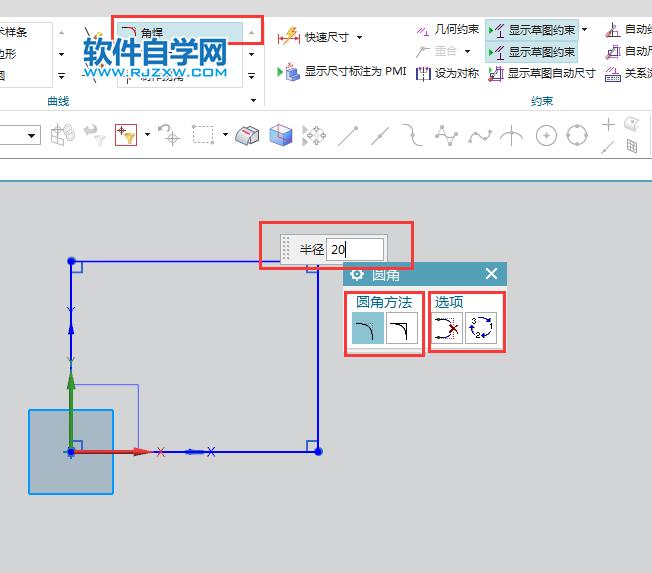
Task: Grab the dotted handle of the 半径 box
Action: [x=286, y=249]
